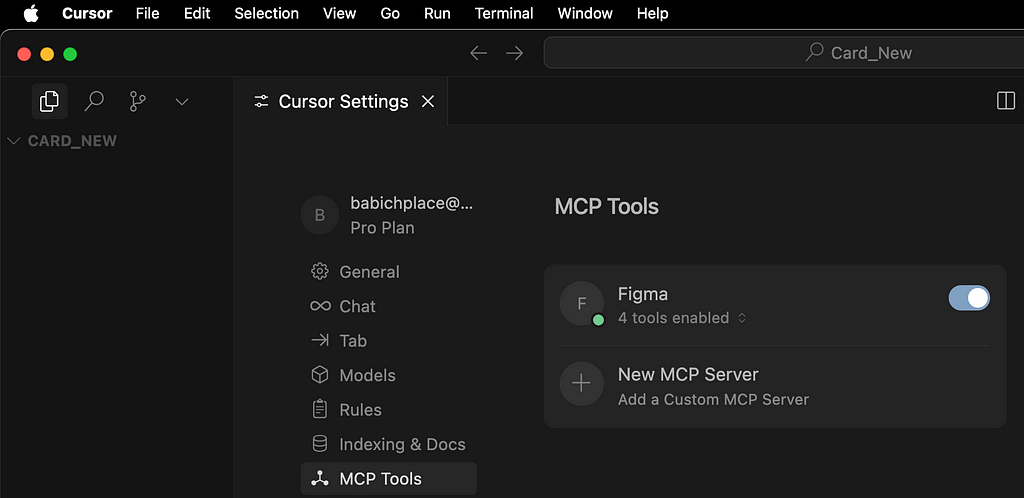Click the Rules clipboard icon
Image resolution: width=1024 pixels, height=498 pixels.
click(319, 410)
